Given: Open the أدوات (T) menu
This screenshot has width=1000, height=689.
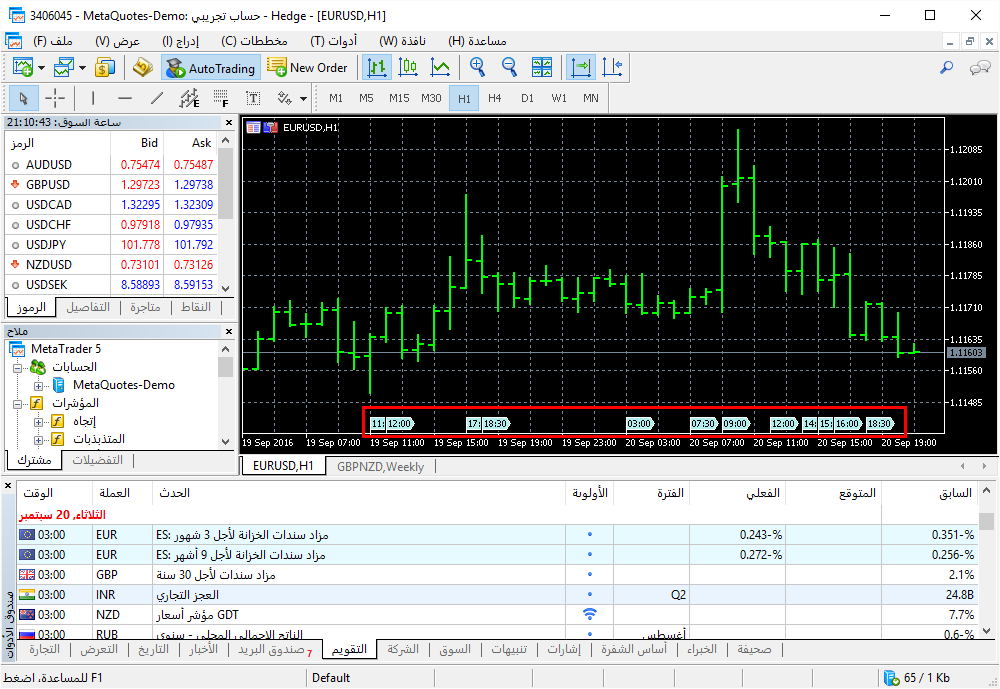Looking at the screenshot, I should click(334, 41).
